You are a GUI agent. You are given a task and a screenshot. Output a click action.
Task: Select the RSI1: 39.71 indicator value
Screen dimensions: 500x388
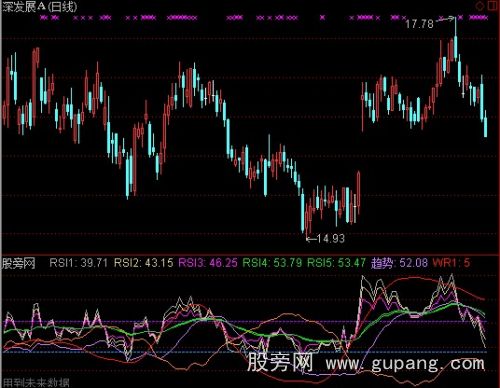78,263
